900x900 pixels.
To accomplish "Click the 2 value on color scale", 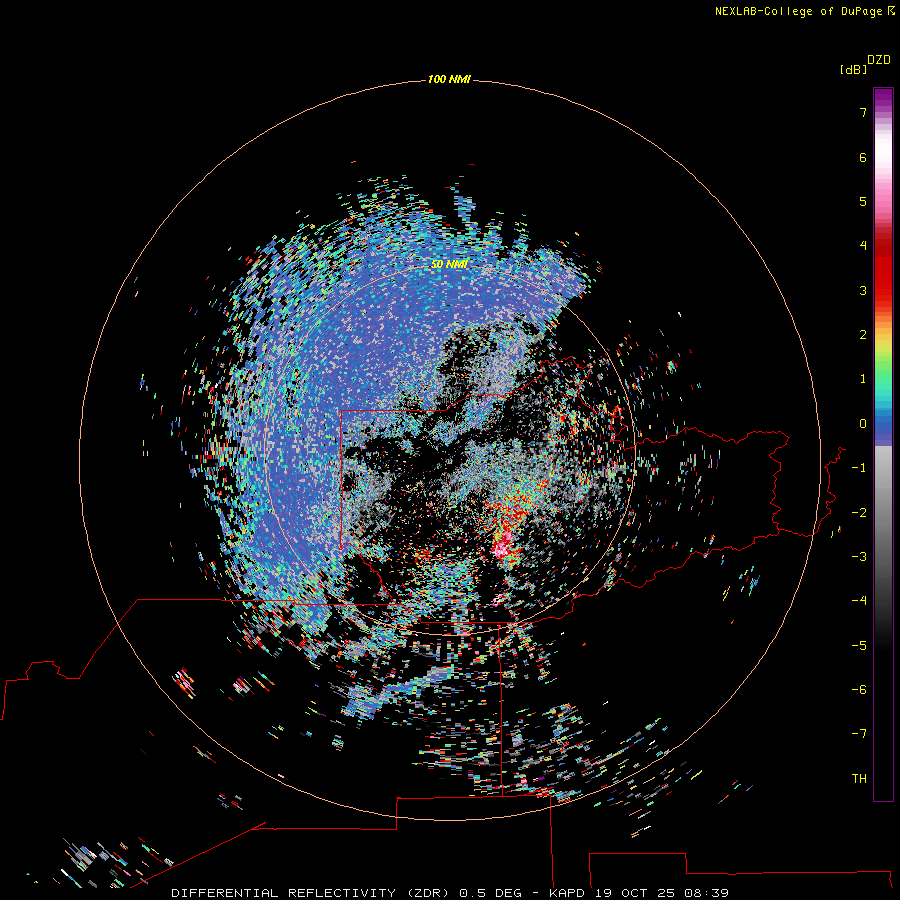I will [863, 335].
